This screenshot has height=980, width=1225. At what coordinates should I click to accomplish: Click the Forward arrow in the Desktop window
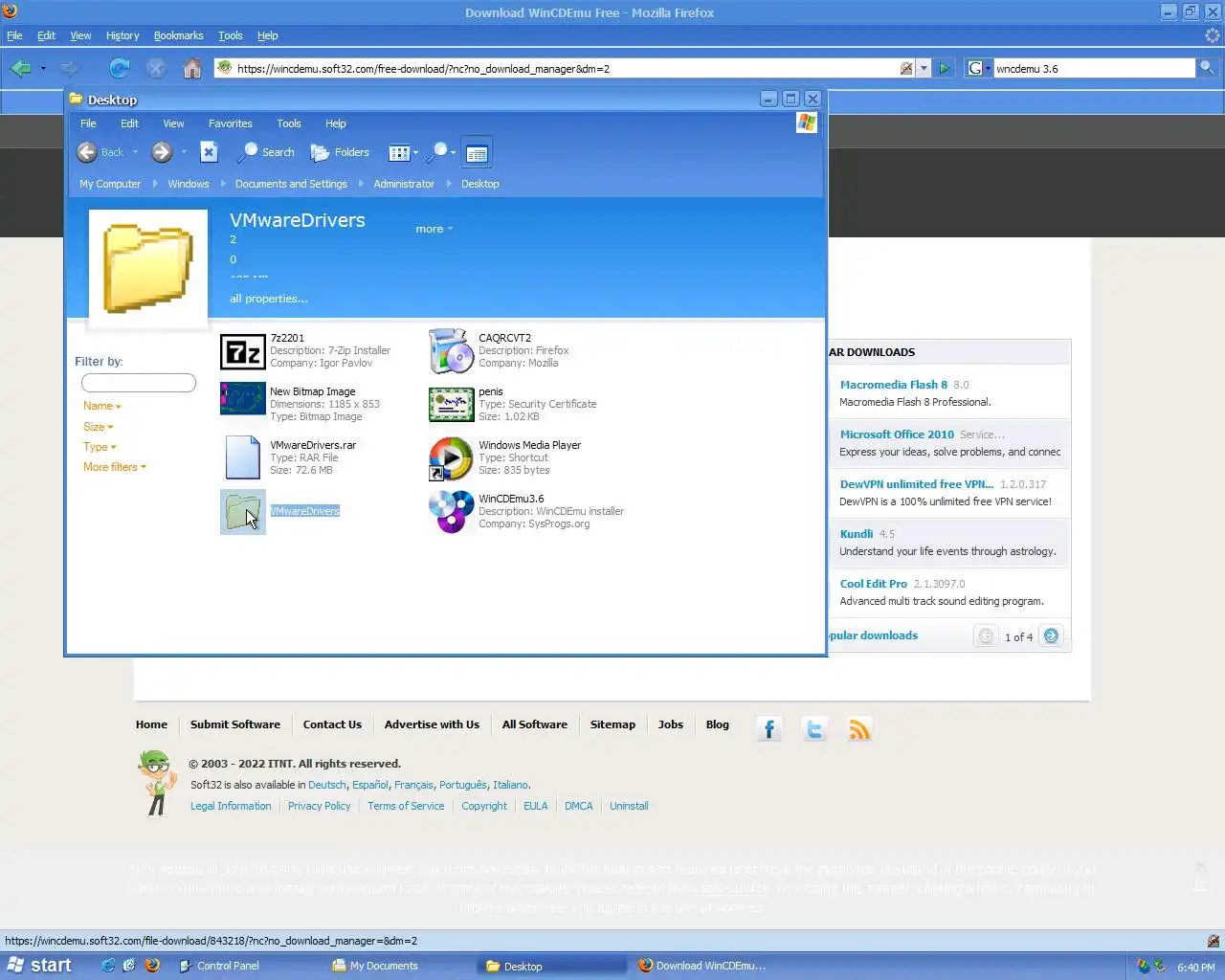click(162, 152)
